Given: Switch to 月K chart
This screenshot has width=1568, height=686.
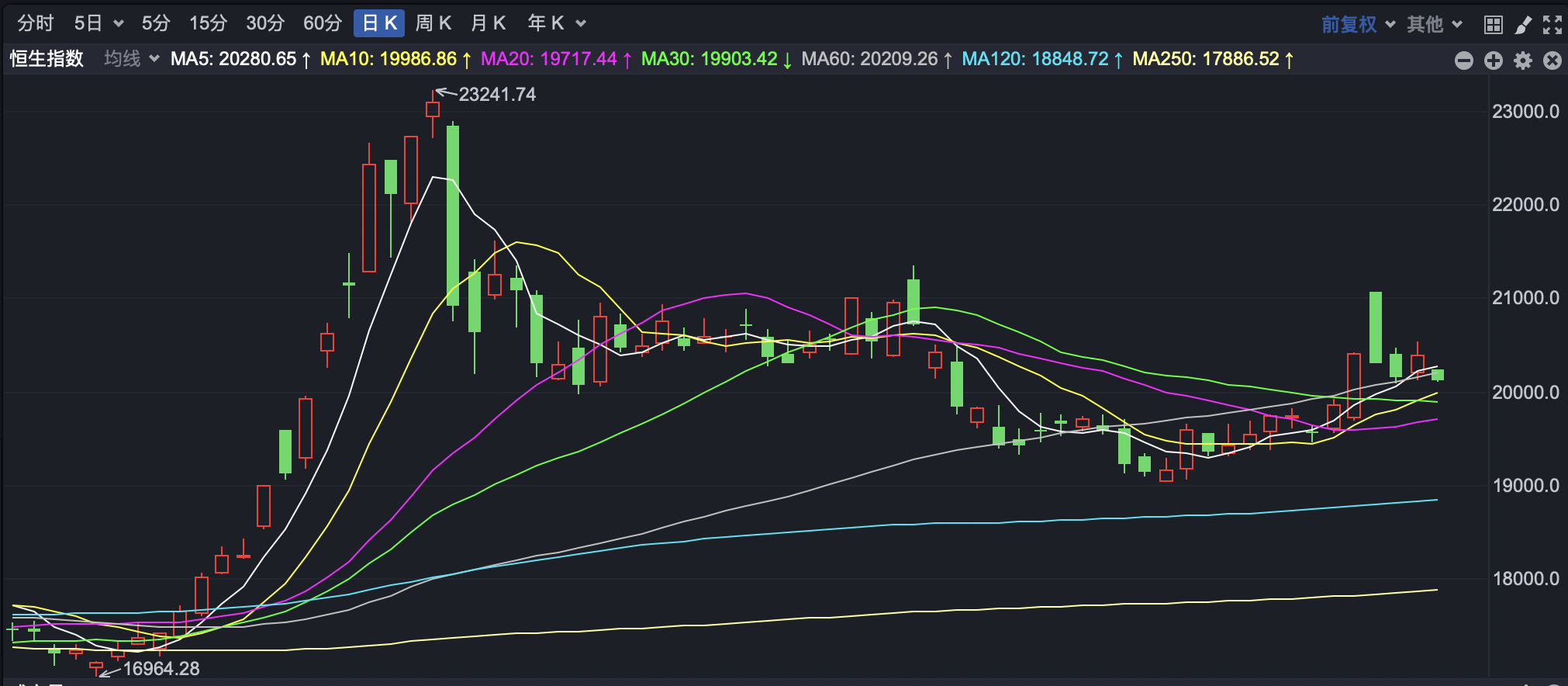Looking at the screenshot, I should click(x=488, y=23).
